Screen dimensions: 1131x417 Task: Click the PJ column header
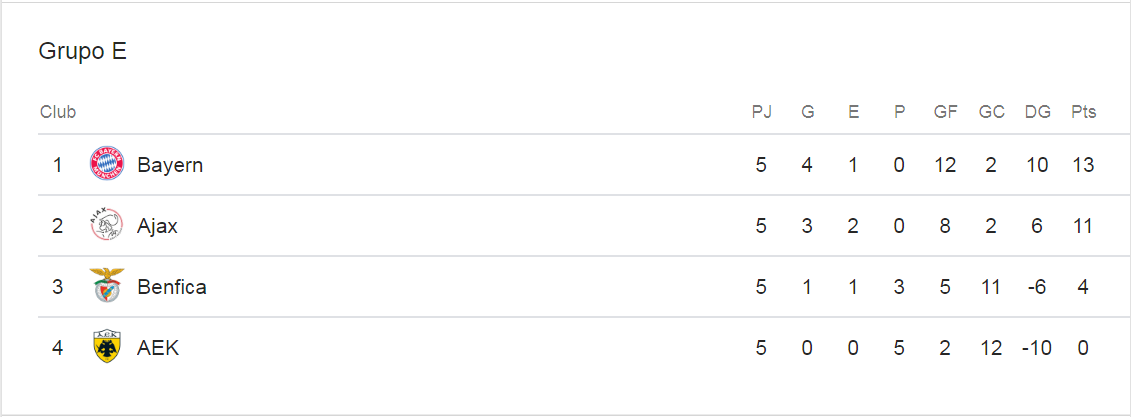[x=762, y=113]
